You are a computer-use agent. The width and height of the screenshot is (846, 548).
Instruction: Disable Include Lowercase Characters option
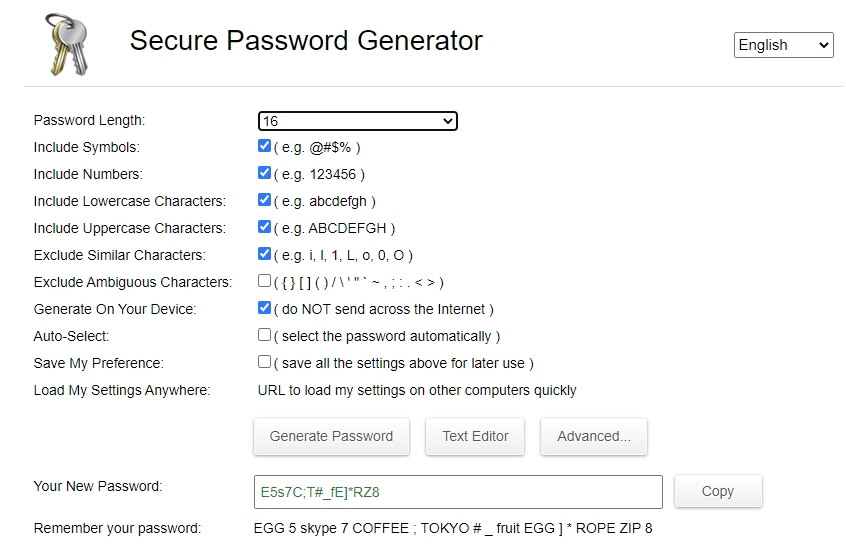264,200
